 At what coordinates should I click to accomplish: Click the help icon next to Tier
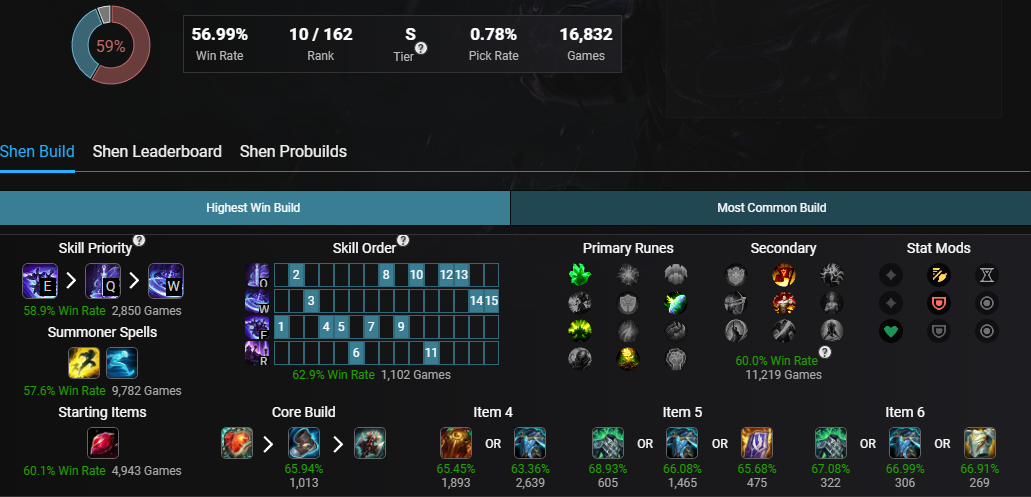[421, 48]
